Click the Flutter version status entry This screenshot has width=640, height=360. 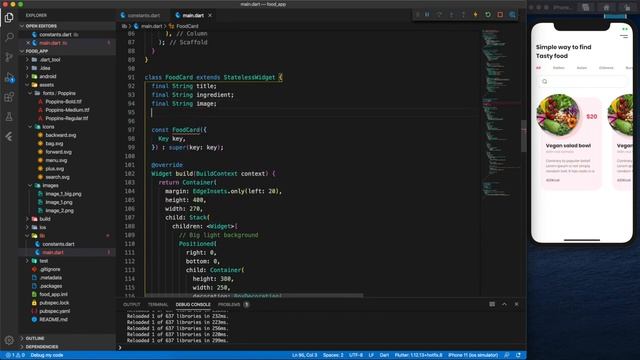coord(418,355)
